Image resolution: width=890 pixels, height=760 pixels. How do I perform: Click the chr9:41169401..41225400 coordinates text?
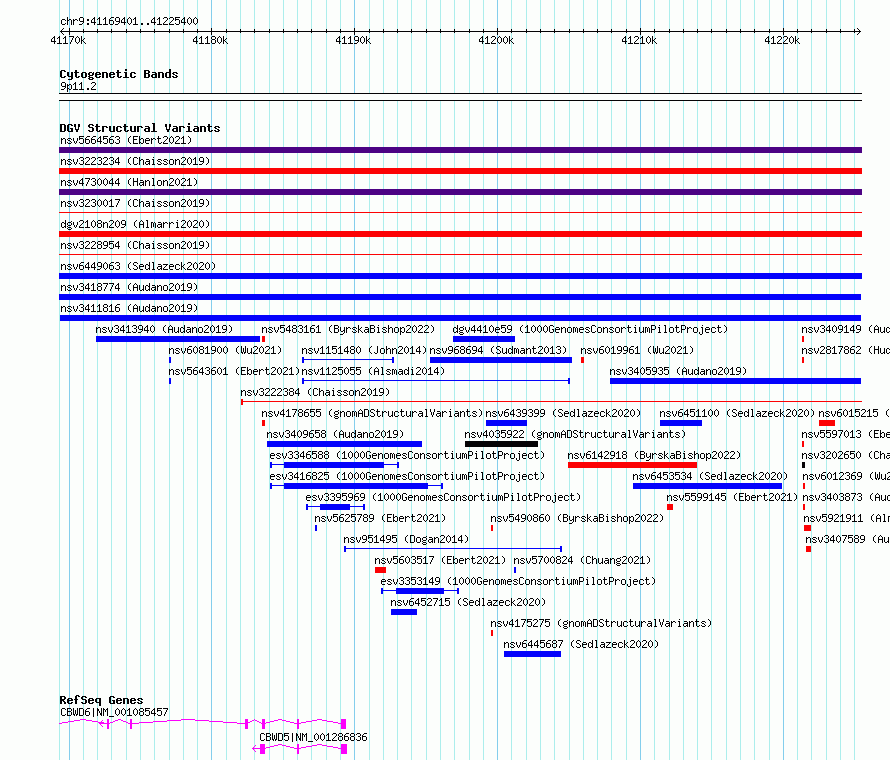129,22
